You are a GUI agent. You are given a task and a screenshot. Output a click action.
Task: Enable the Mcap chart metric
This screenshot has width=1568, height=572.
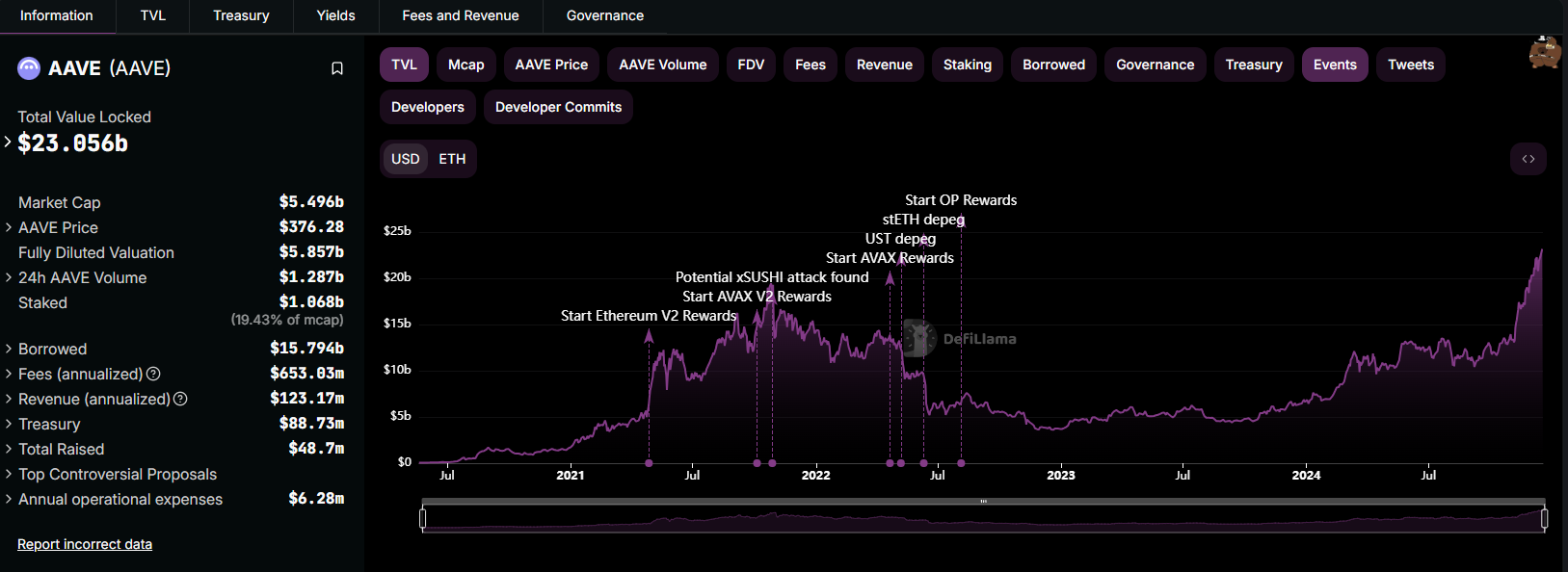click(x=465, y=65)
